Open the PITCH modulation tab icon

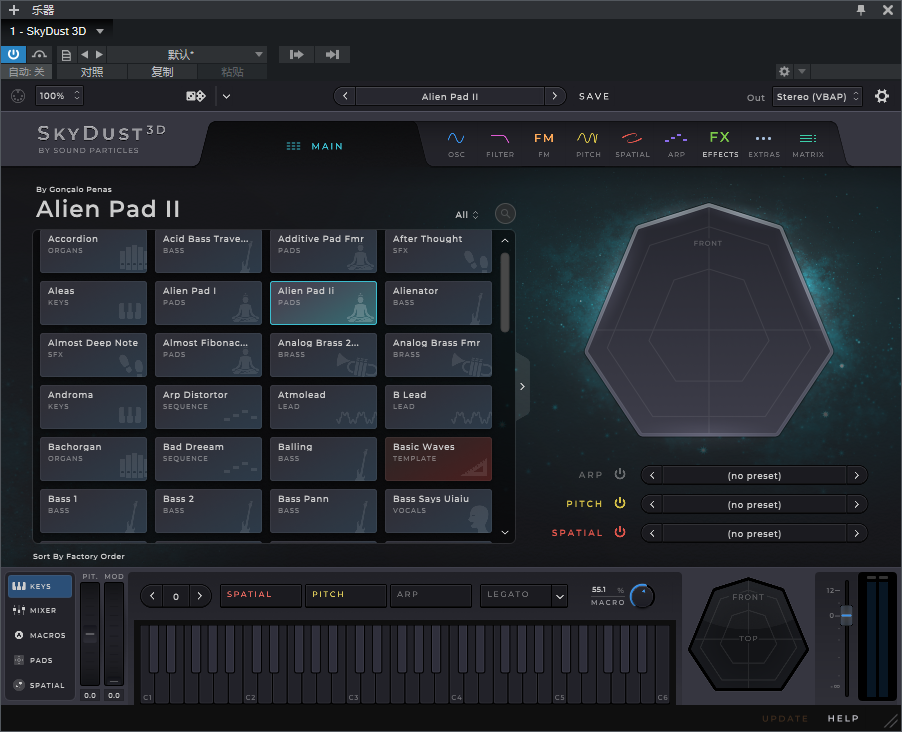[x=588, y=144]
